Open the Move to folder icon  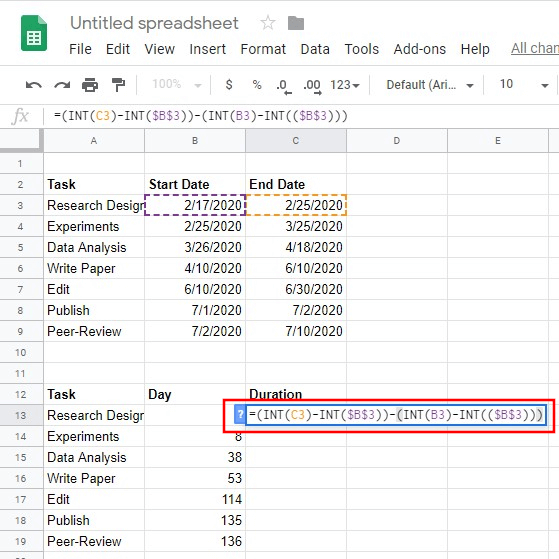(296, 24)
